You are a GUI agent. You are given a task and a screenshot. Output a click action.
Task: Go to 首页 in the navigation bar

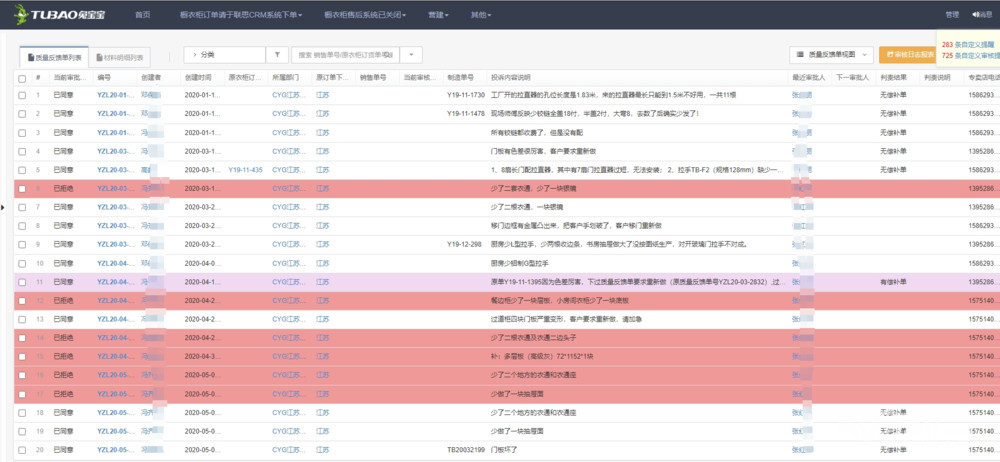point(143,15)
